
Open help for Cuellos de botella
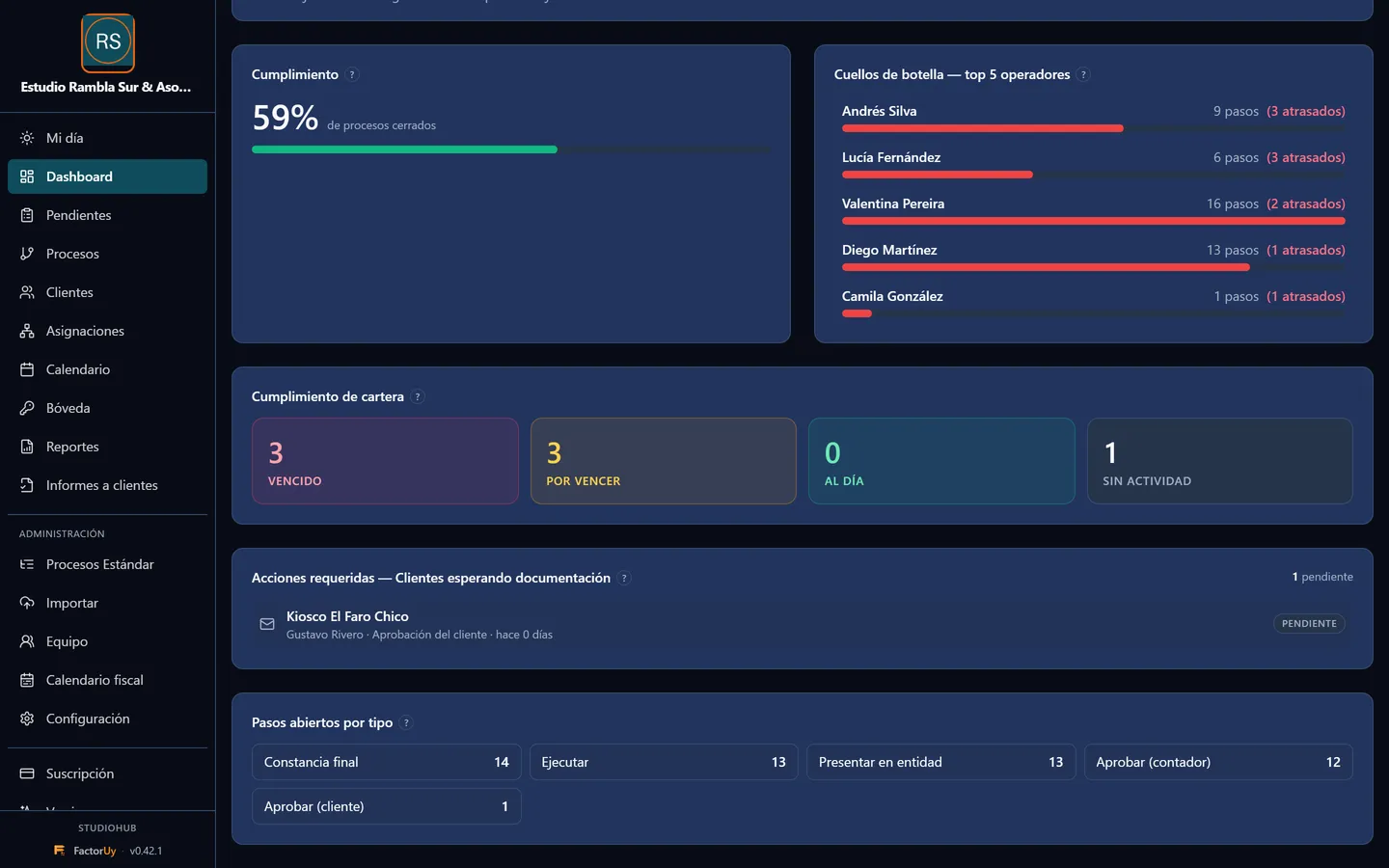click(1084, 75)
